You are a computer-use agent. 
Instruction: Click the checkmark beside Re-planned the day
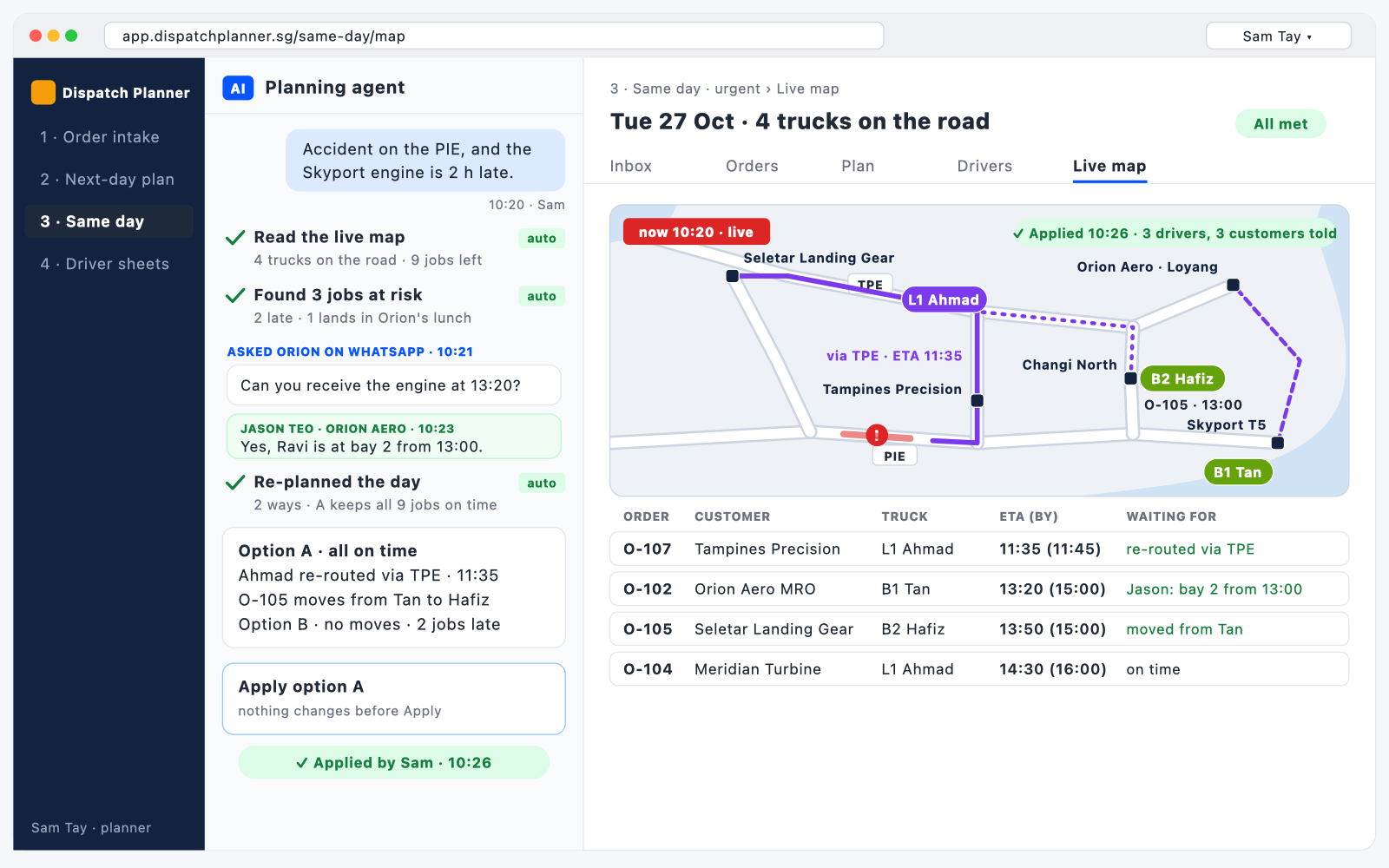(x=234, y=483)
